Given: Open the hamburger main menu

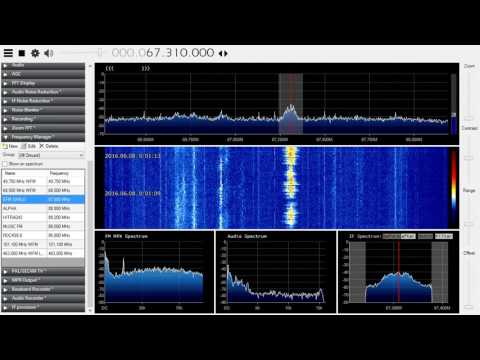Looking at the screenshot, I should pos(8,53).
